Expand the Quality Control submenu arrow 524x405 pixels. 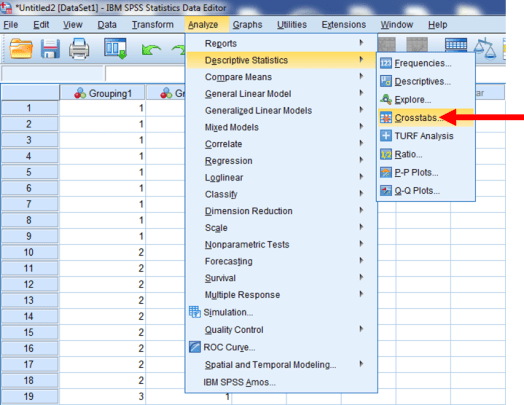pyautogui.click(x=361, y=329)
